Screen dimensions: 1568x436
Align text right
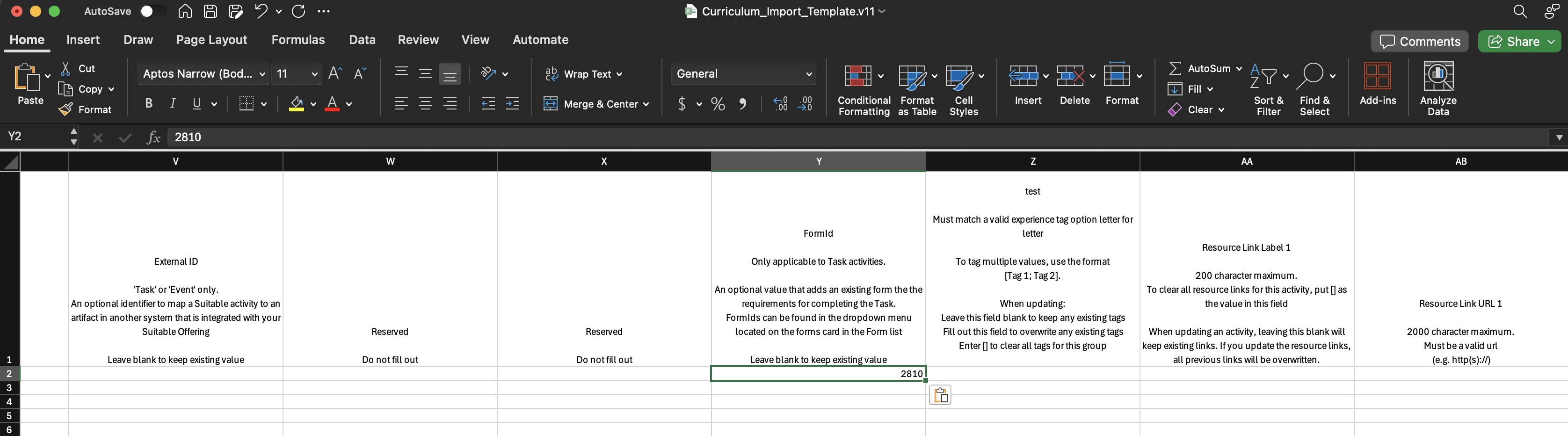(450, 103)
